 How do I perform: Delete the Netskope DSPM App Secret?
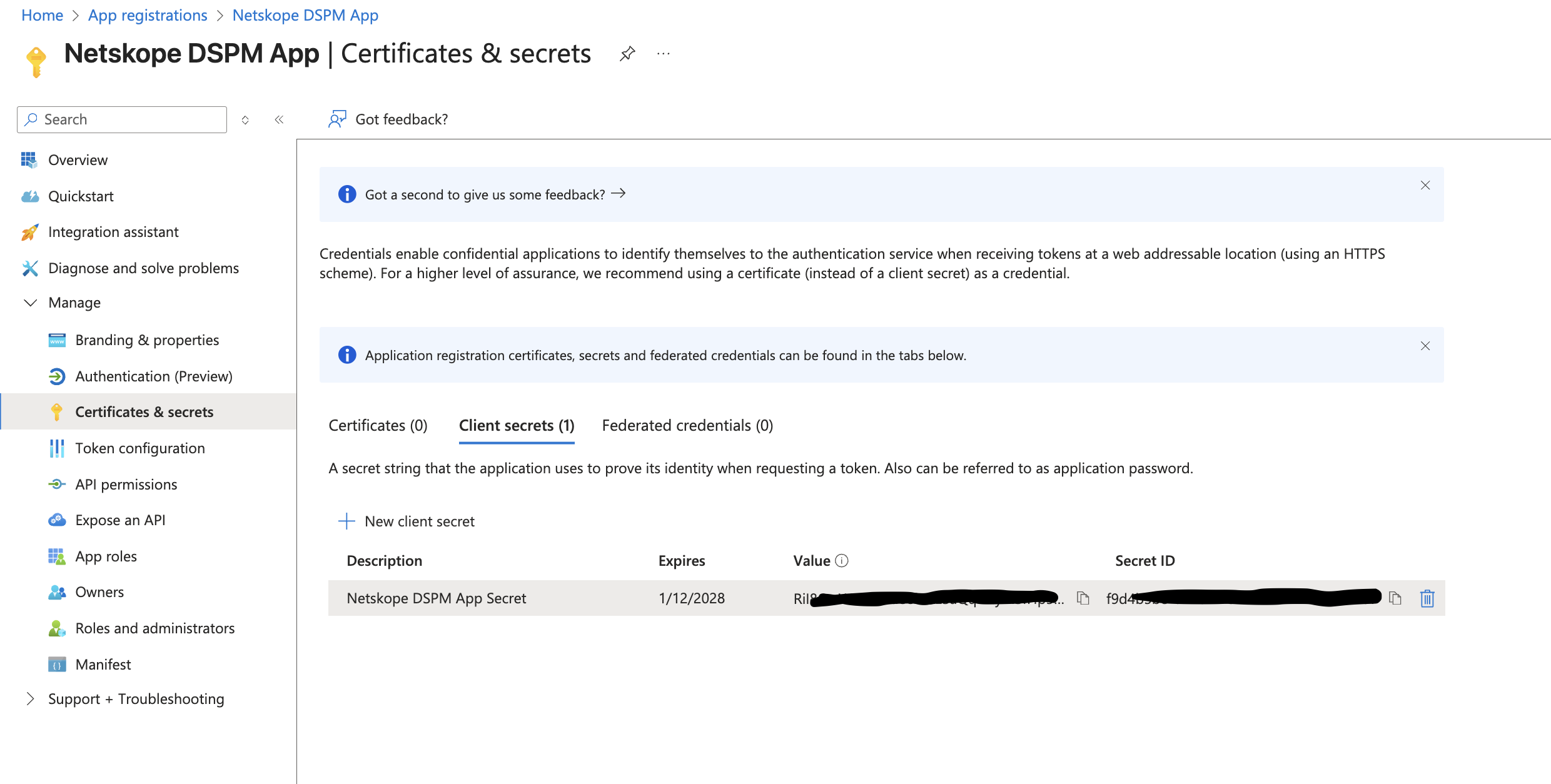click(1427, 598)
